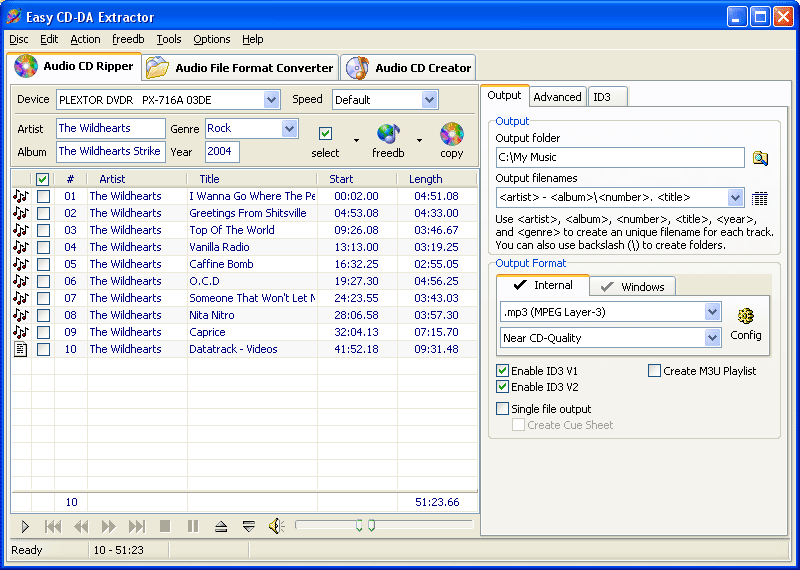This screenshot has width=800, height=570.
Task: Open the freedb menu
Action: [x=128, y=39]
